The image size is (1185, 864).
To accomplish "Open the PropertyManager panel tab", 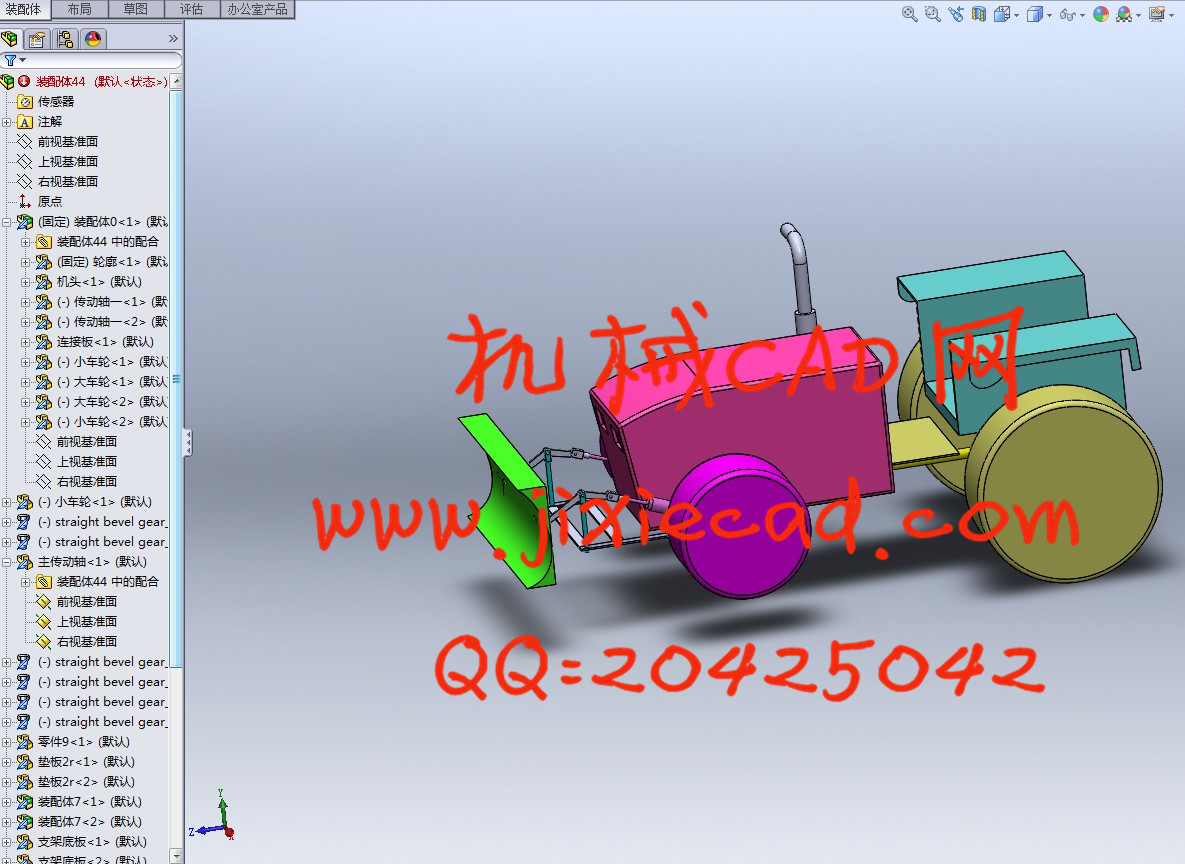I will [x=37, y=39].
